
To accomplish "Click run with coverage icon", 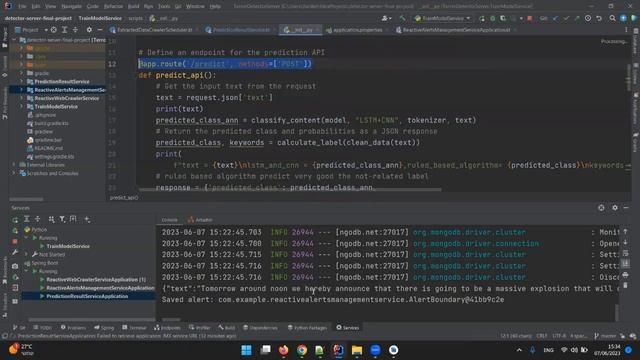I will pos(503,18).
